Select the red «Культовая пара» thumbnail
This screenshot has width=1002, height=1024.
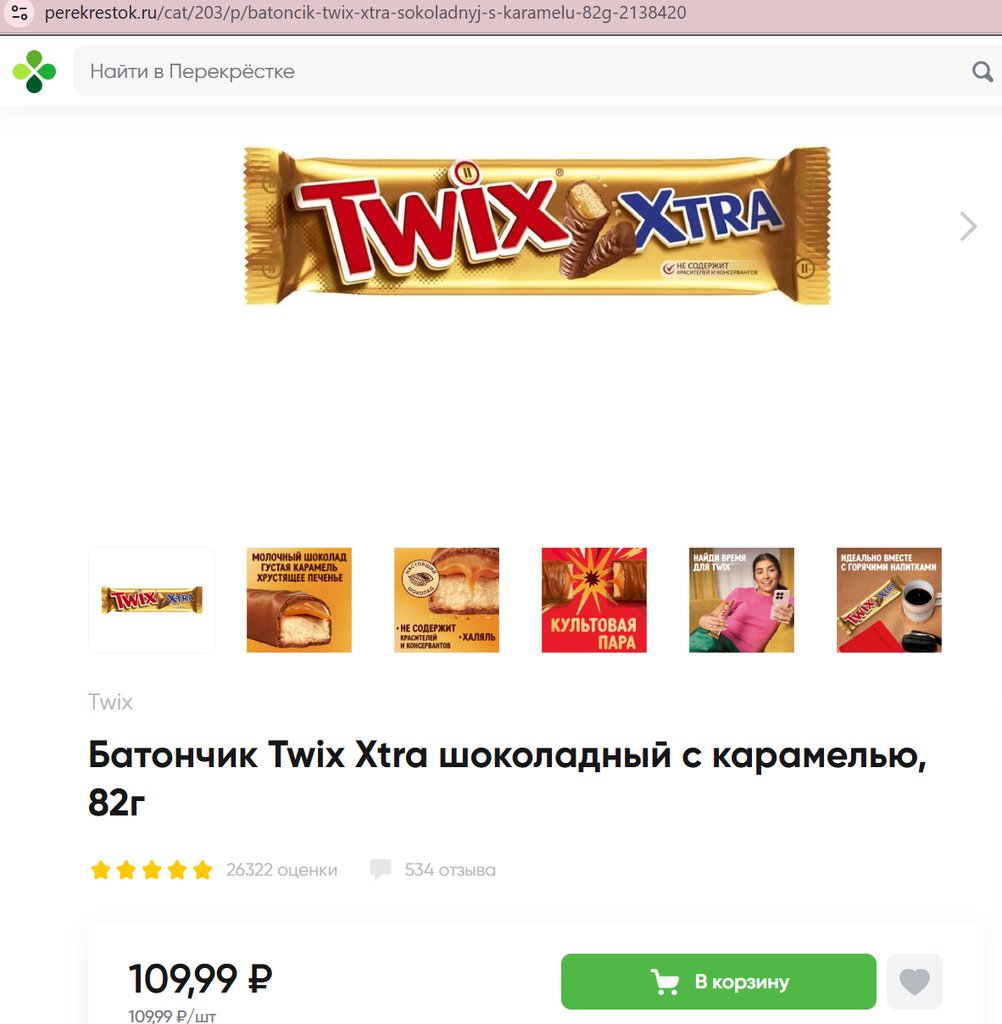coord(594,600)
